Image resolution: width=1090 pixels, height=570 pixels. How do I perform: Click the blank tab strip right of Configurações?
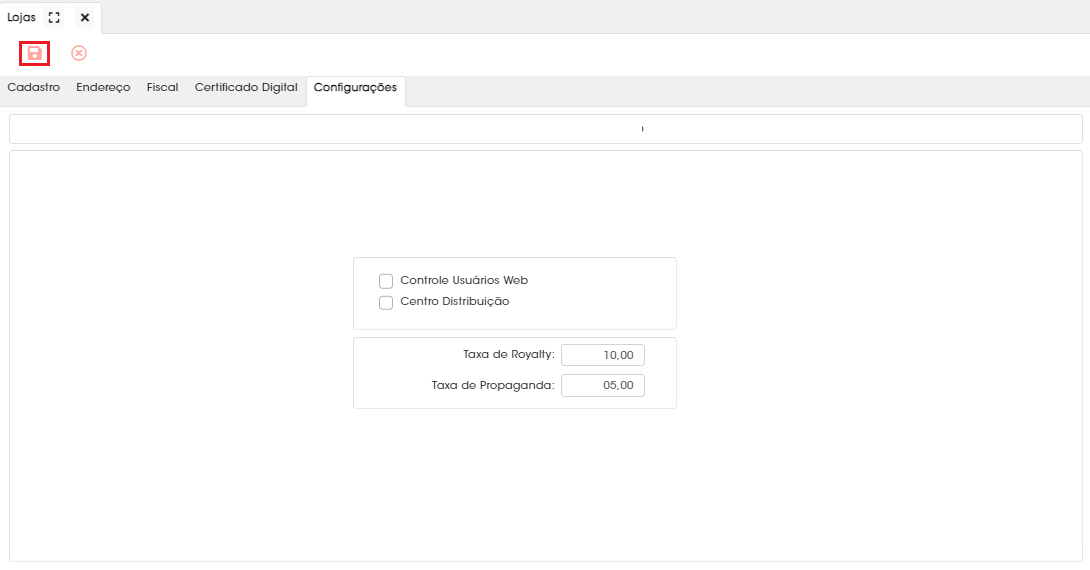[x=747, y=91]
